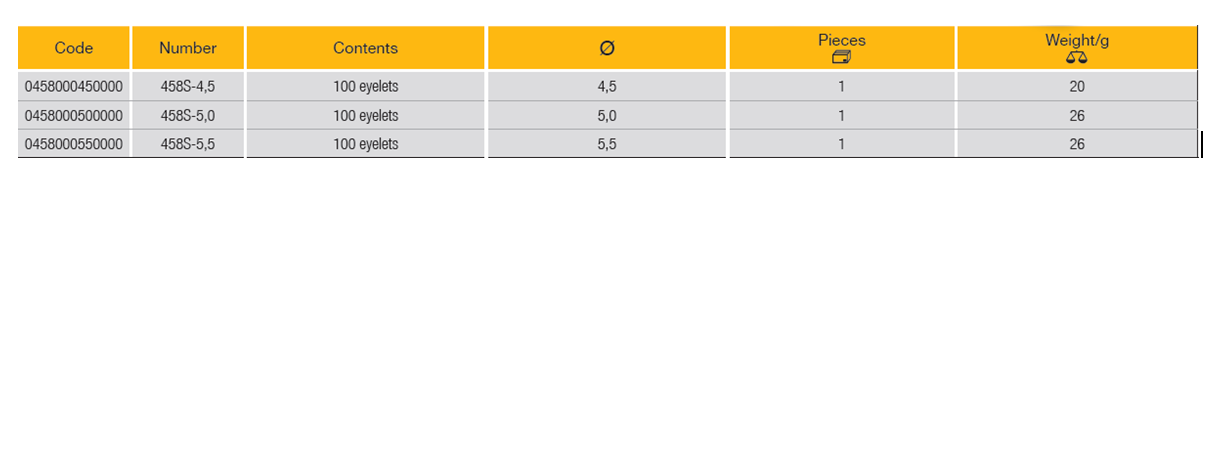Click the scales icon under Weight/g

1076,58
